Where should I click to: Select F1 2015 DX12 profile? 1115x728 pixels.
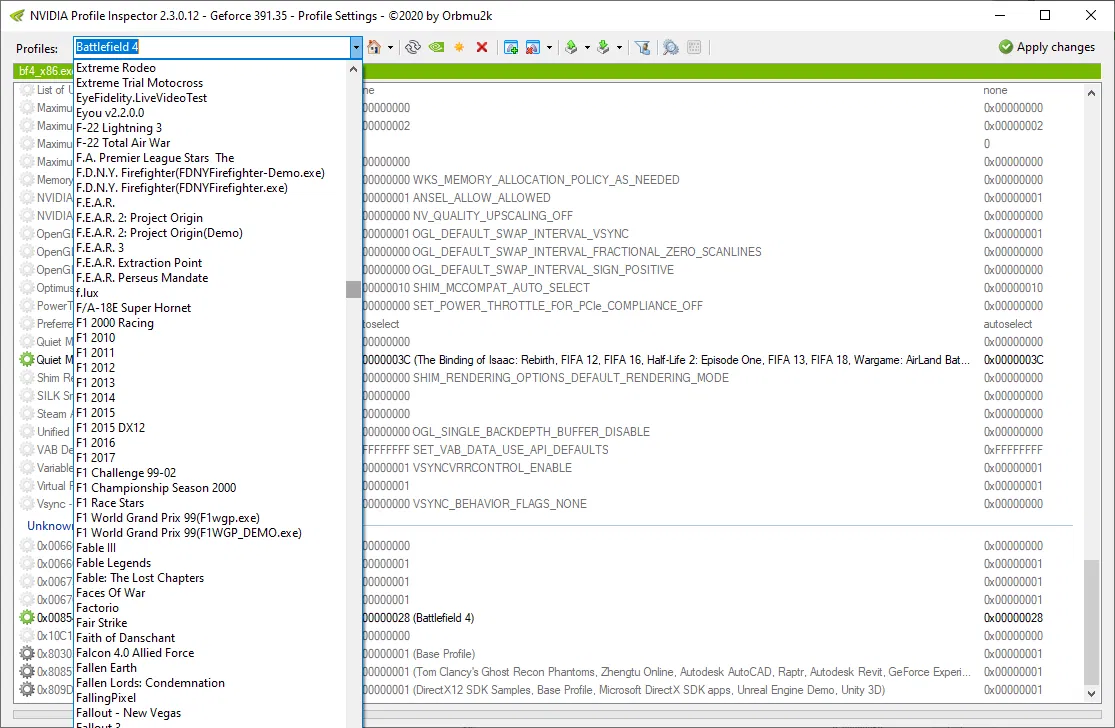[110, 427]
